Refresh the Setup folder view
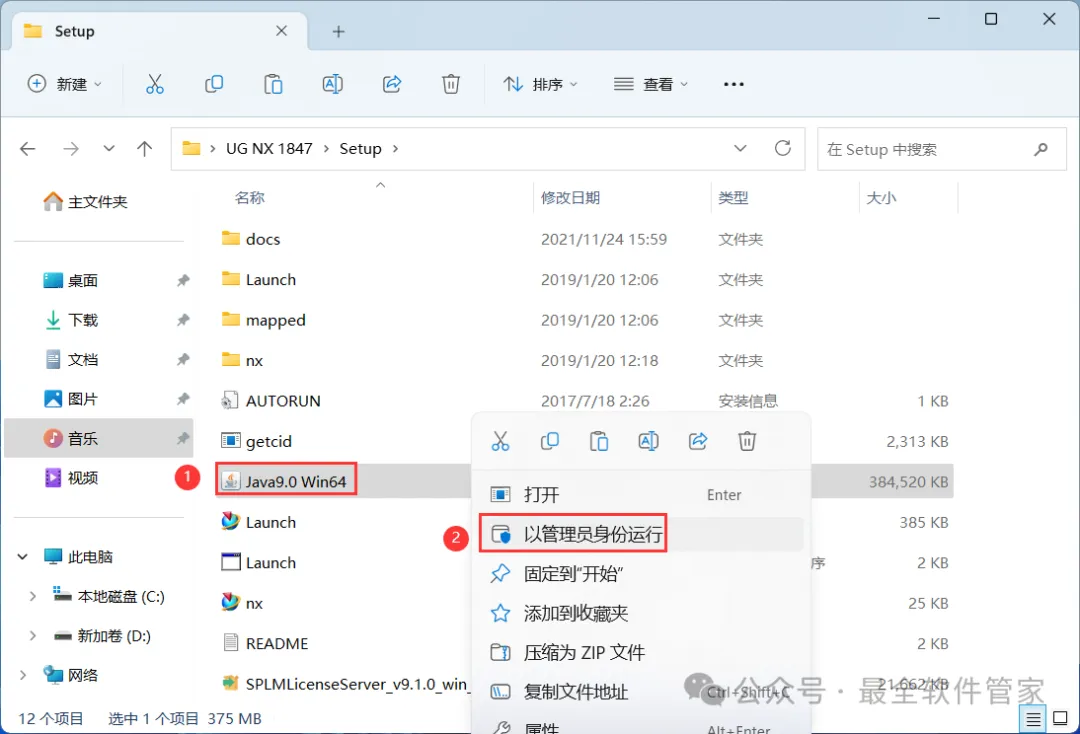The image size is (1080, 734). (x=782, y=148)
